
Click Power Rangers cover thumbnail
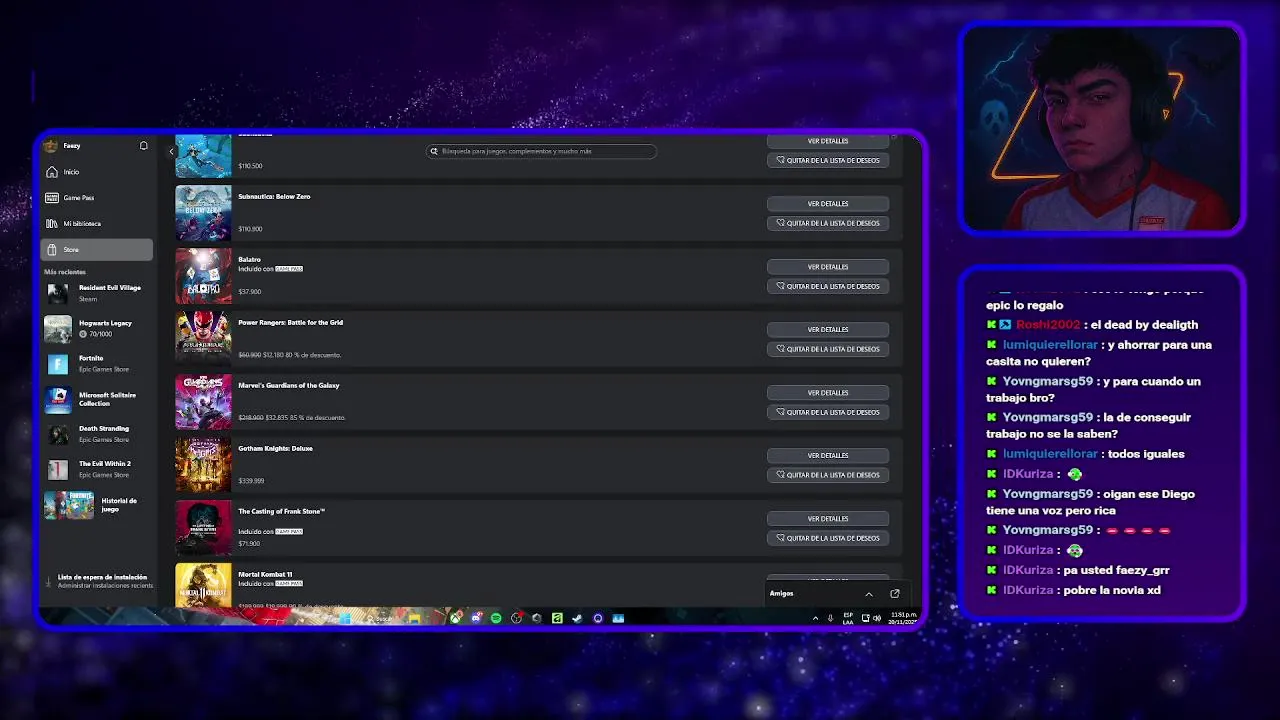[x=203, y=338]
